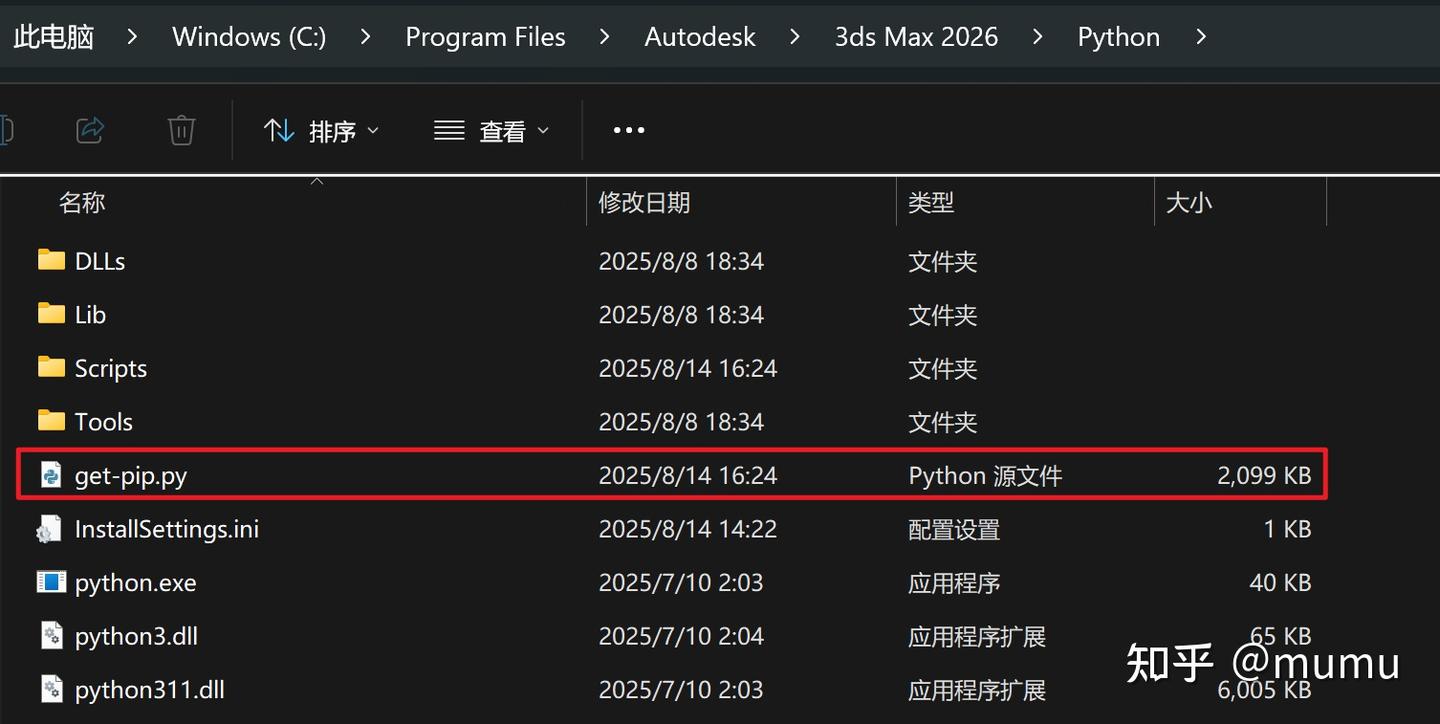
Task: Select the get-pip.py Python file icon
Action: [51, 475]
